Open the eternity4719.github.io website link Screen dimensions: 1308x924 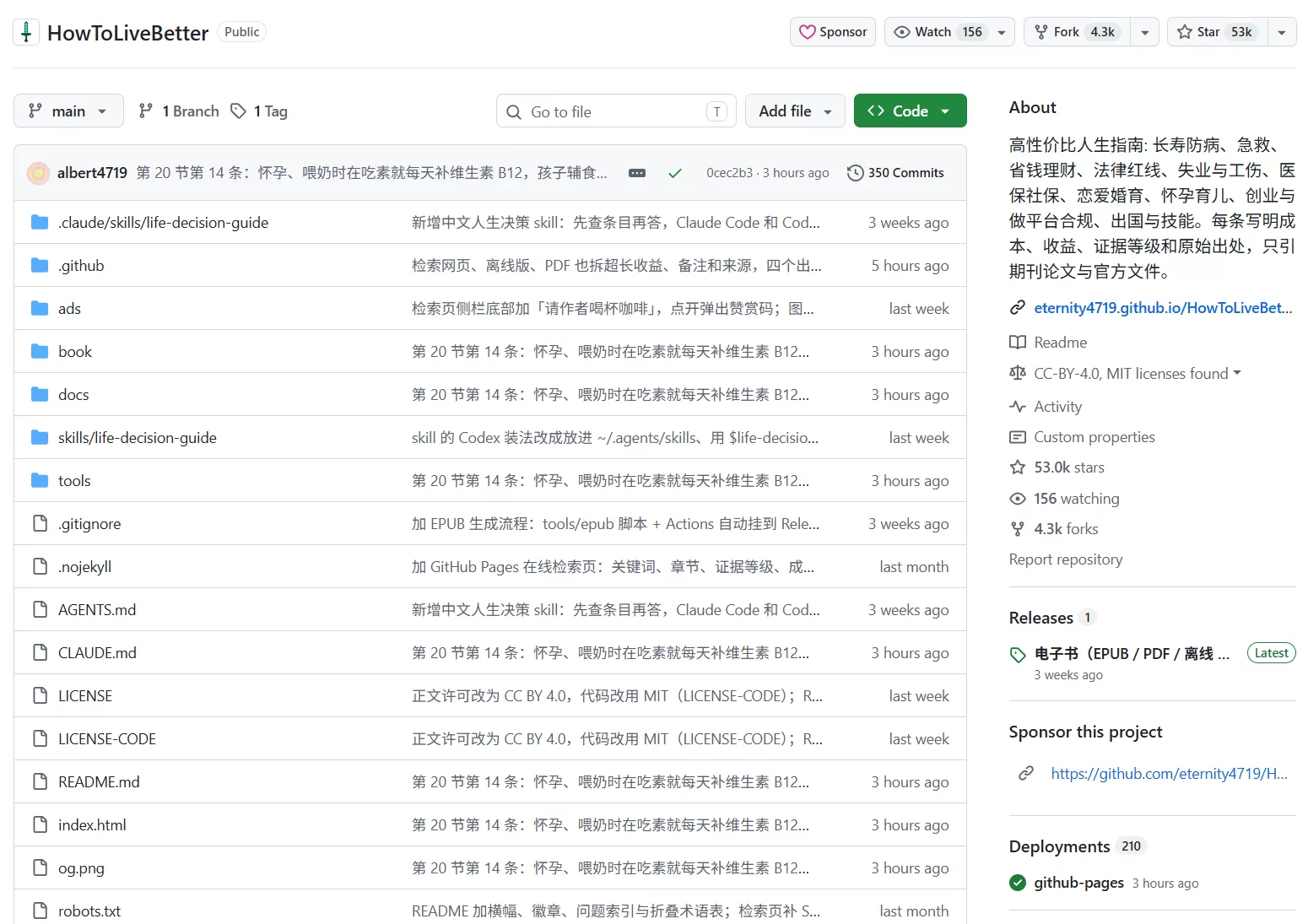1163,308
